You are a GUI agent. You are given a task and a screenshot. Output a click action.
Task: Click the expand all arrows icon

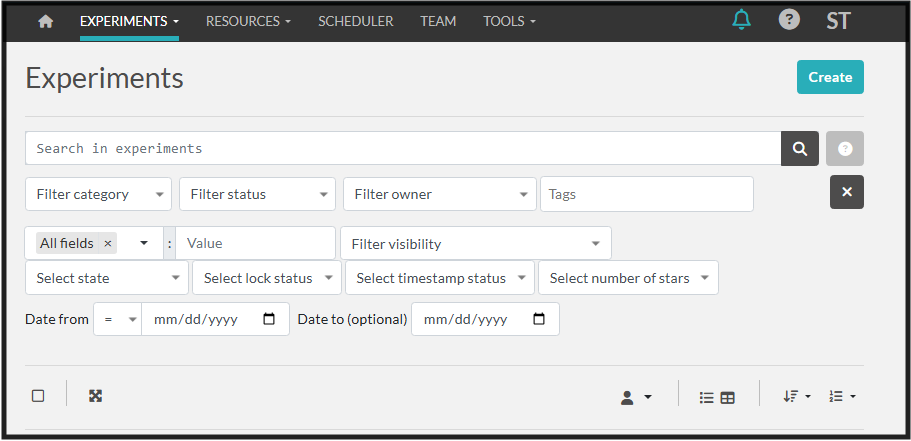tap(95, 396)
